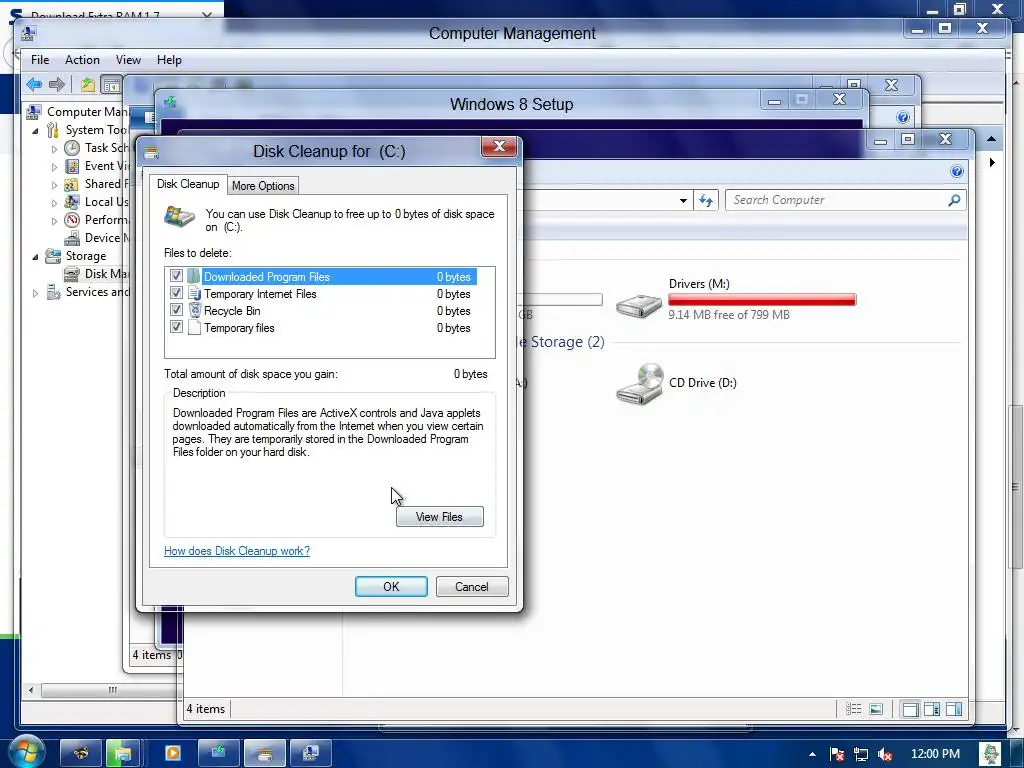Select the Event Viewer icon in tree

pos(72,166)
